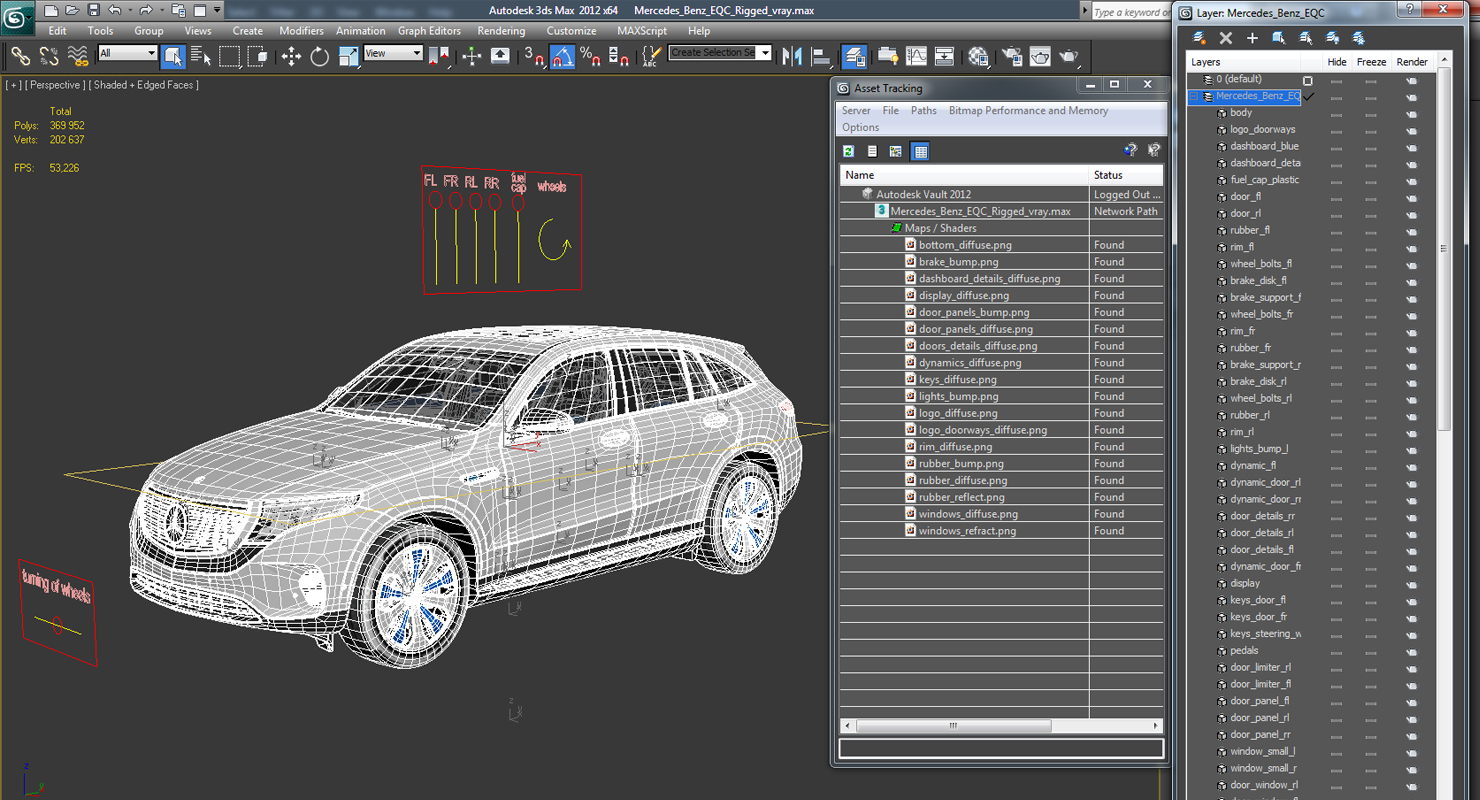
Task: Open Select by Name list icon
Action: point(201,56)
